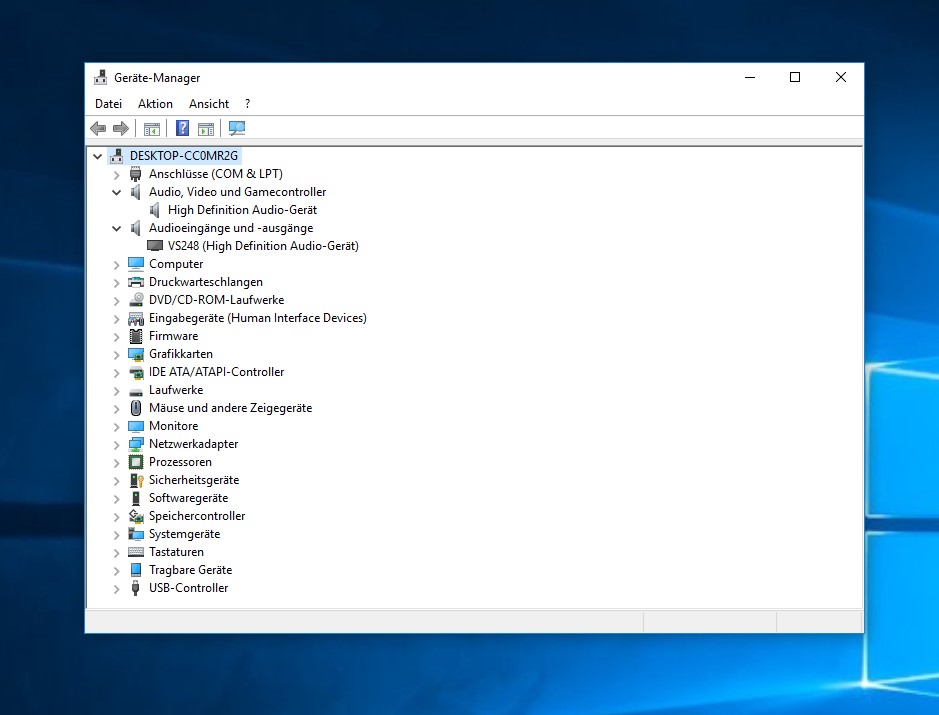The image size is (939, 715).
Task: Click the Back arrow in the toolbar
Action: point(98,128)
